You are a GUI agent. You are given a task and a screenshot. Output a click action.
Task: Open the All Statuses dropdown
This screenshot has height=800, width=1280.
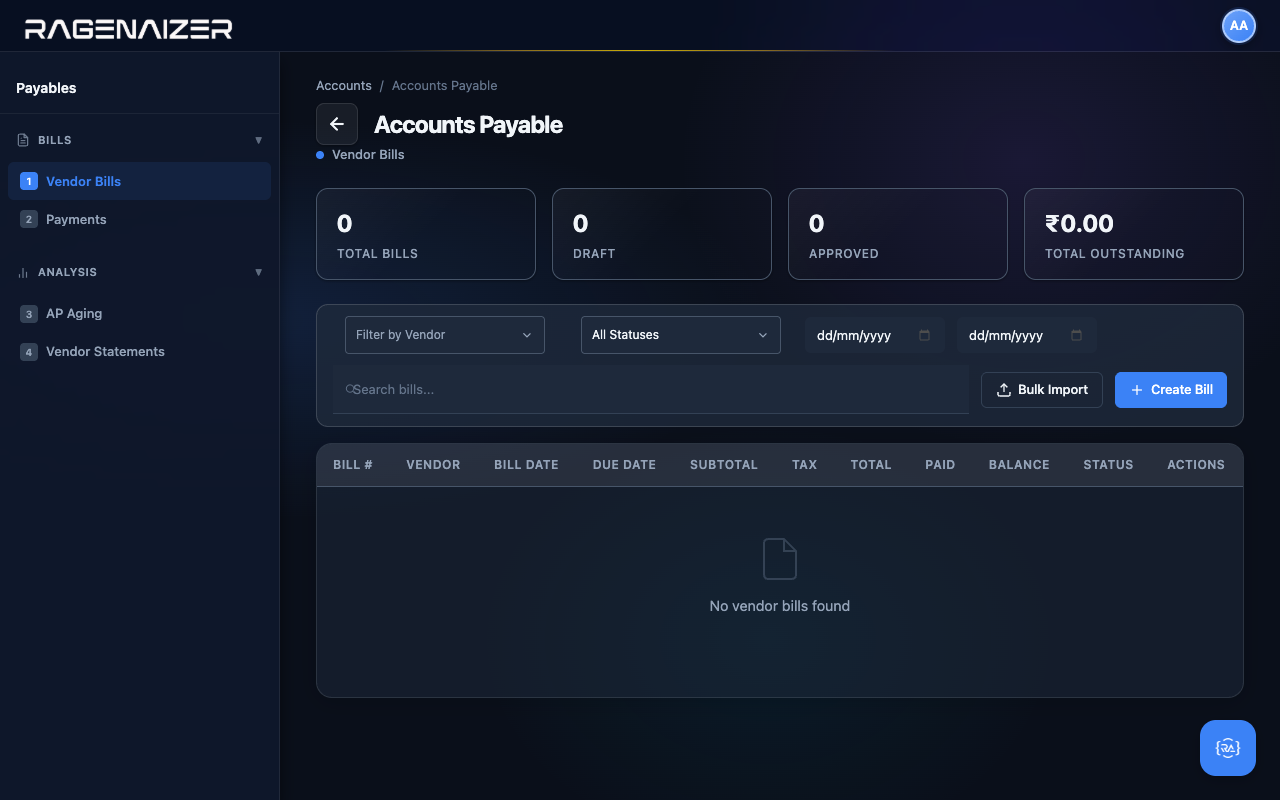[x=681, y=335]
